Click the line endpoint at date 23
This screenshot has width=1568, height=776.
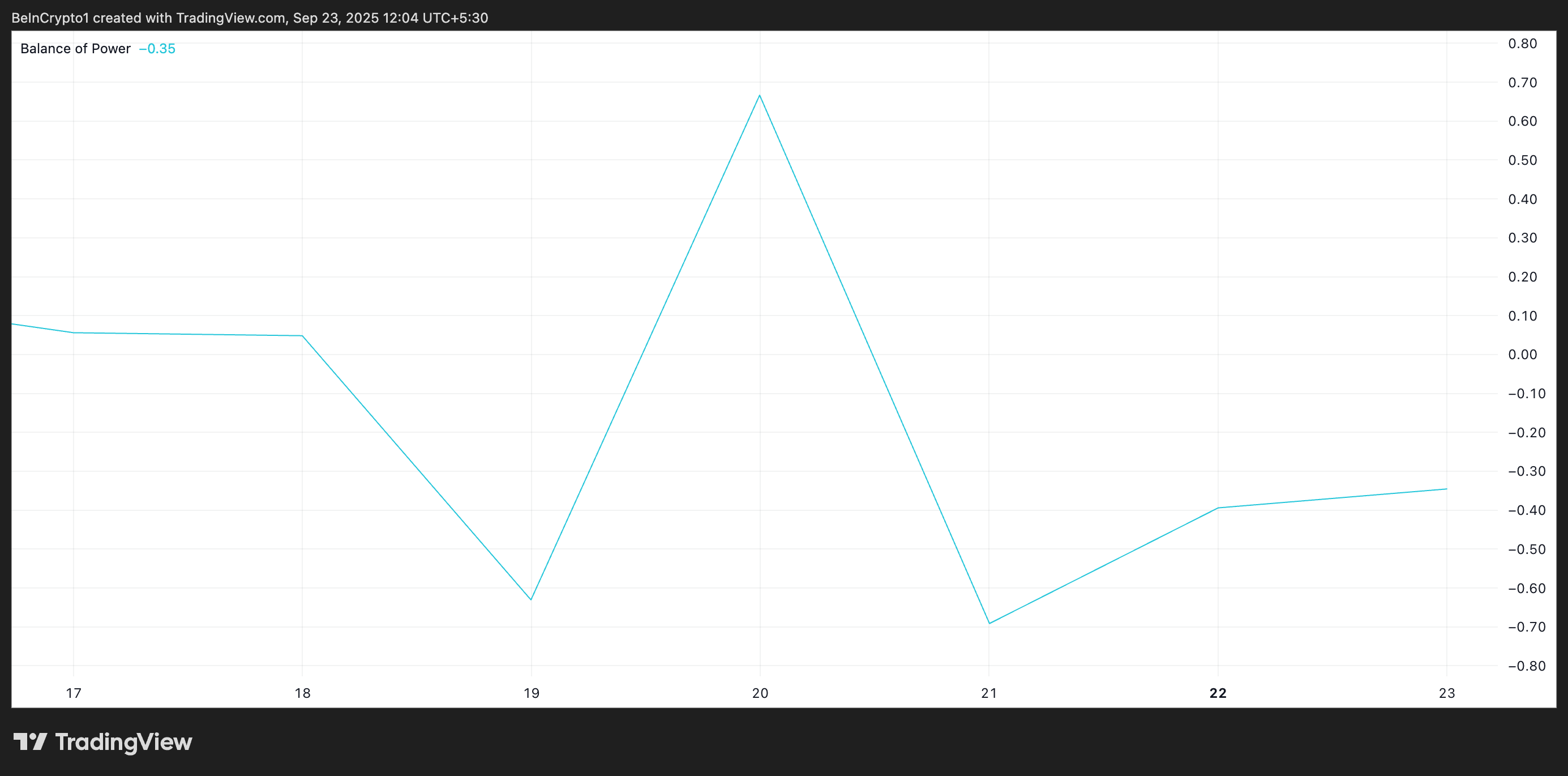pos(1446,489)
